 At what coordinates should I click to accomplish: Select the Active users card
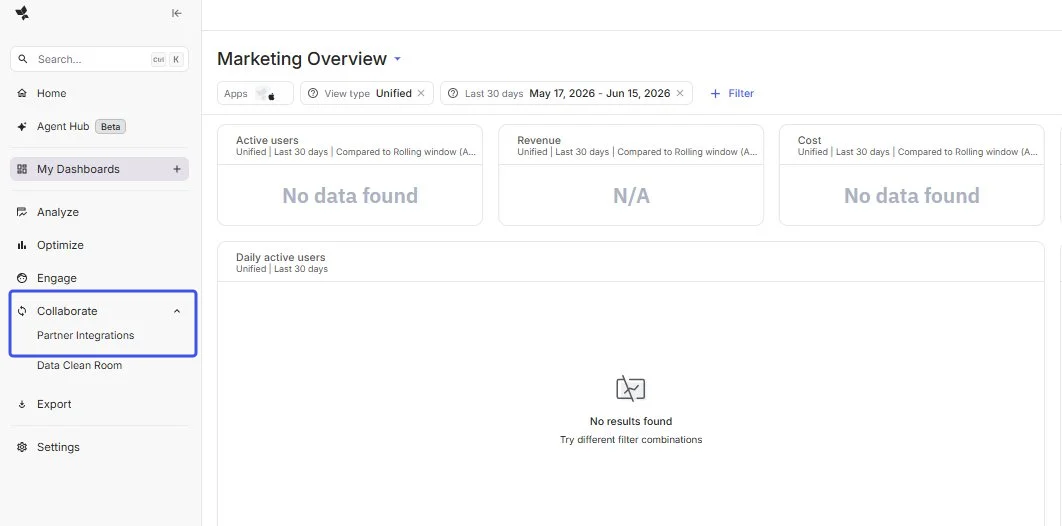pos(350,175)
